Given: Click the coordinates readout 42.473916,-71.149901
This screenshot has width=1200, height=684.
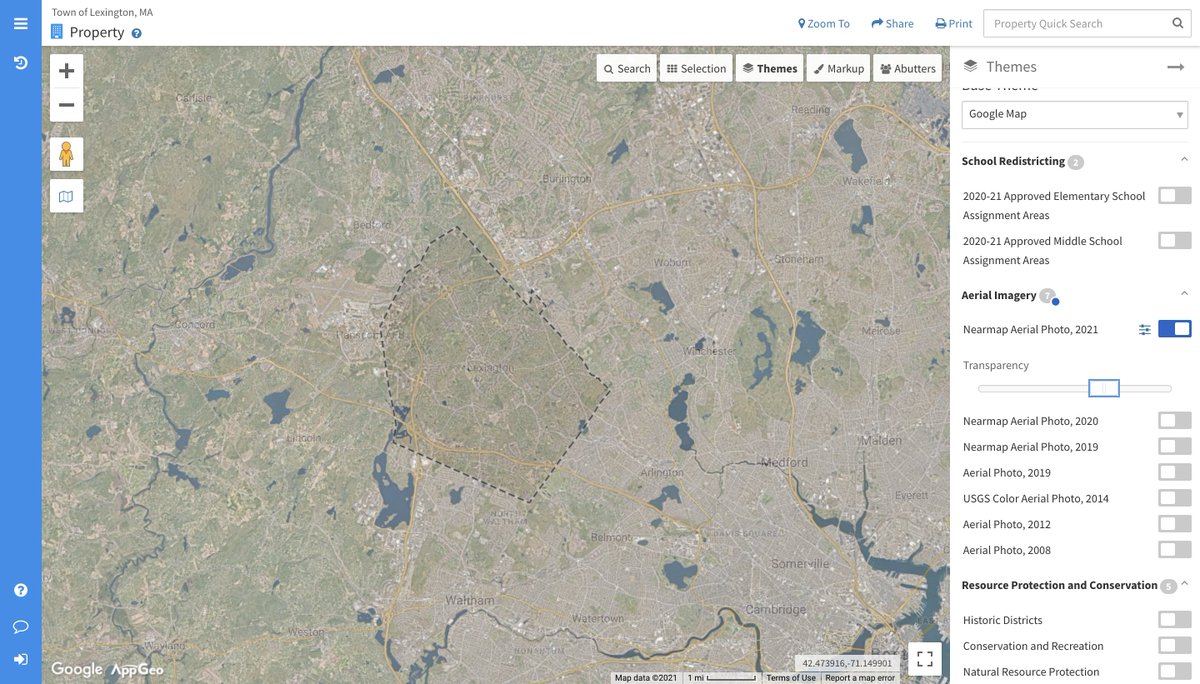Looking at the screenshot, I should click(847, 663).
